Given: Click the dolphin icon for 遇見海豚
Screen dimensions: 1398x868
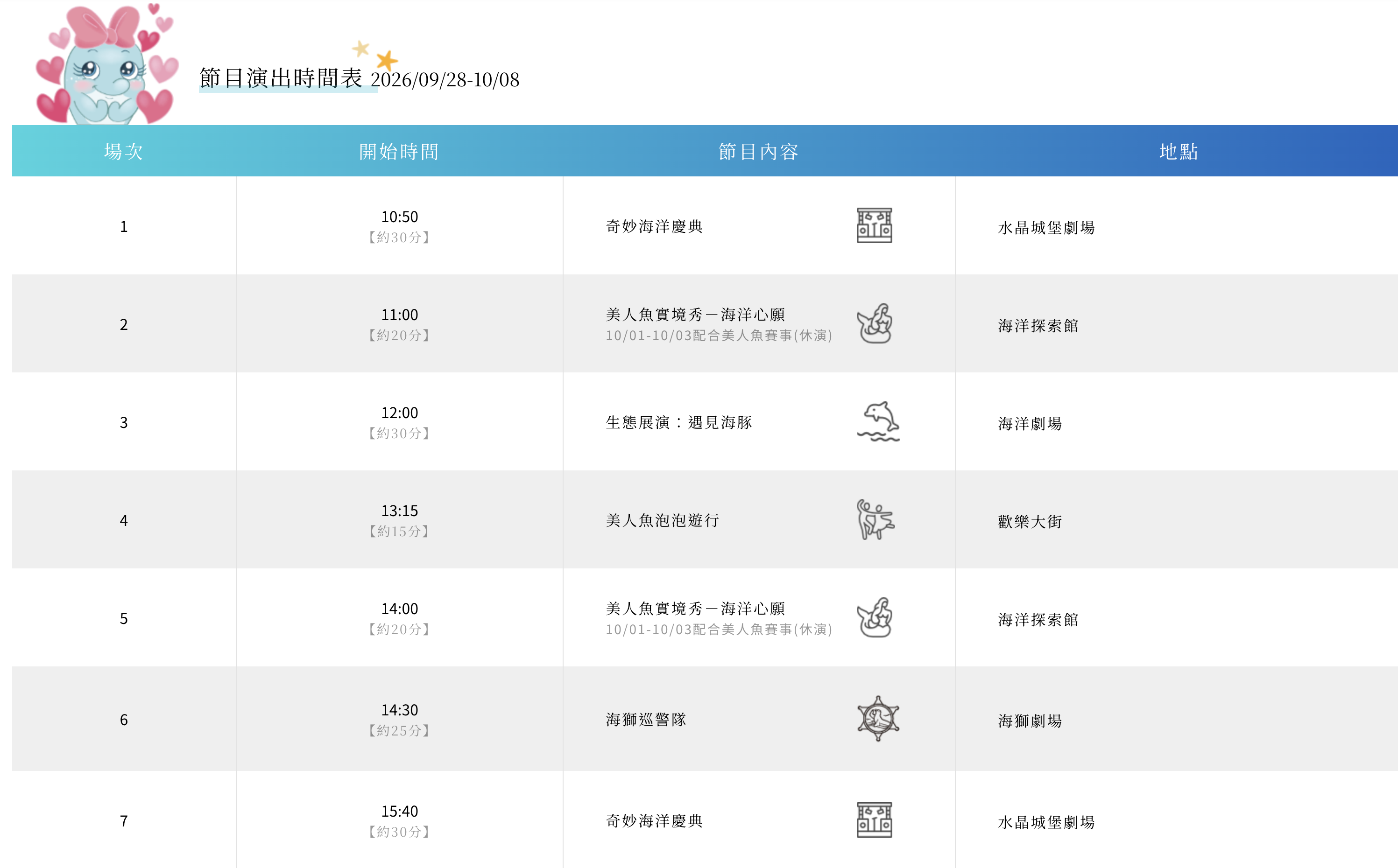Looking at the screenshot, I should pos(878,421).
